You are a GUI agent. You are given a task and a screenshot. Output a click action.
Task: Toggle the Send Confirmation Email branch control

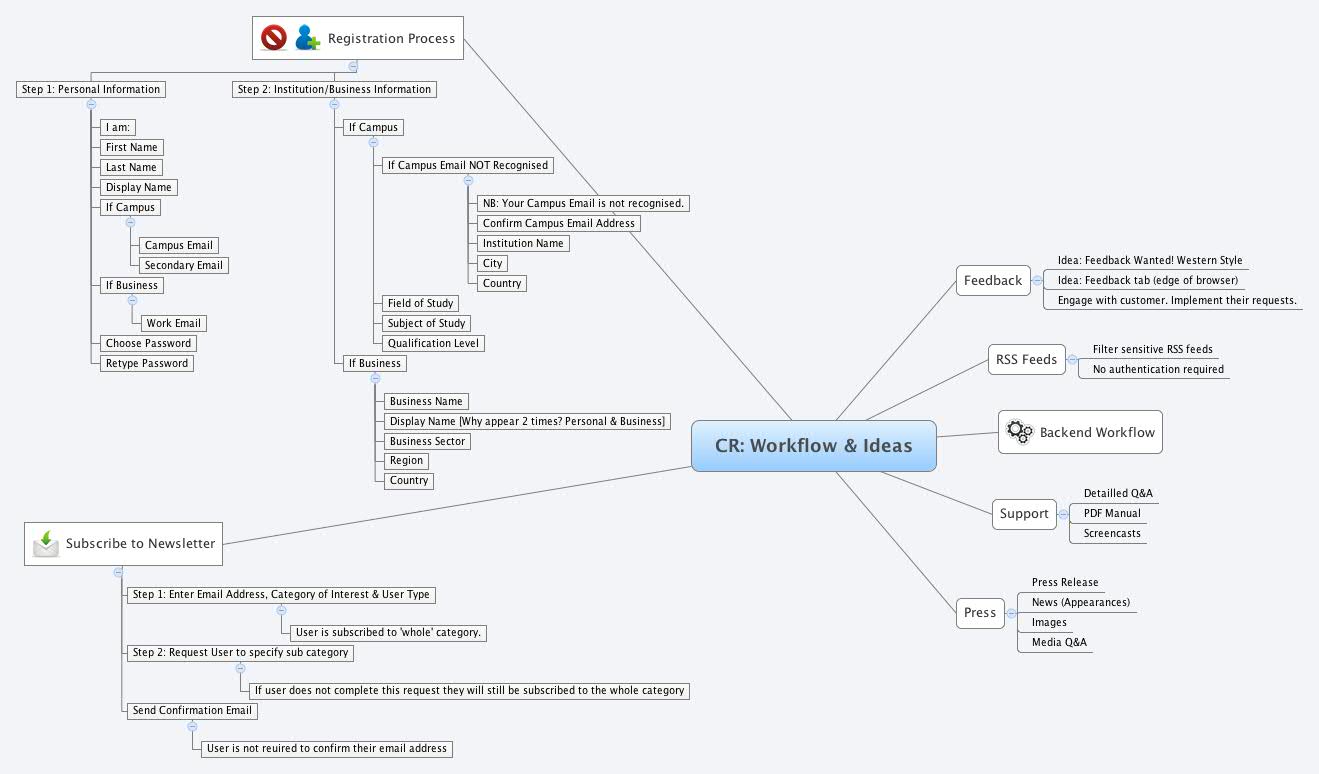pyautogui.click(x=192, y=724)
